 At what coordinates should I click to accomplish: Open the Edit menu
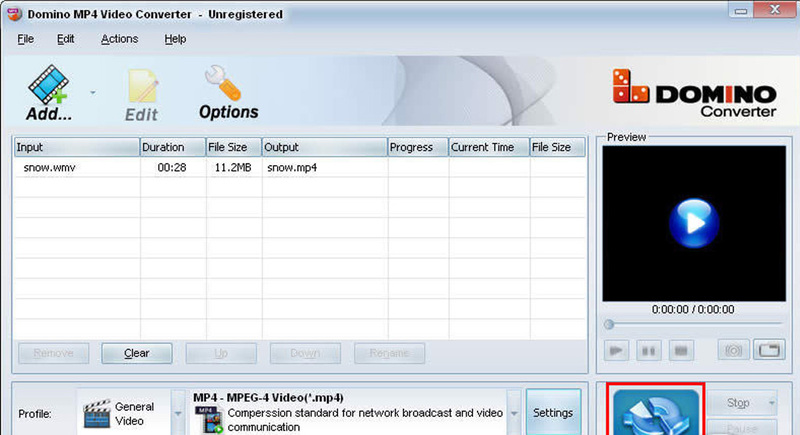pyautogui.click(x=65, y=39)
